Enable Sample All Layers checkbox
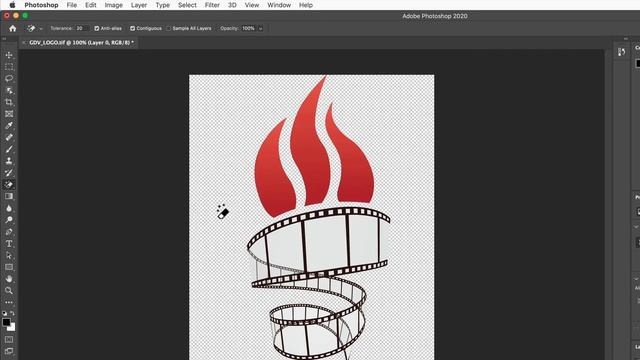640x360 pixels. [168, 29]
